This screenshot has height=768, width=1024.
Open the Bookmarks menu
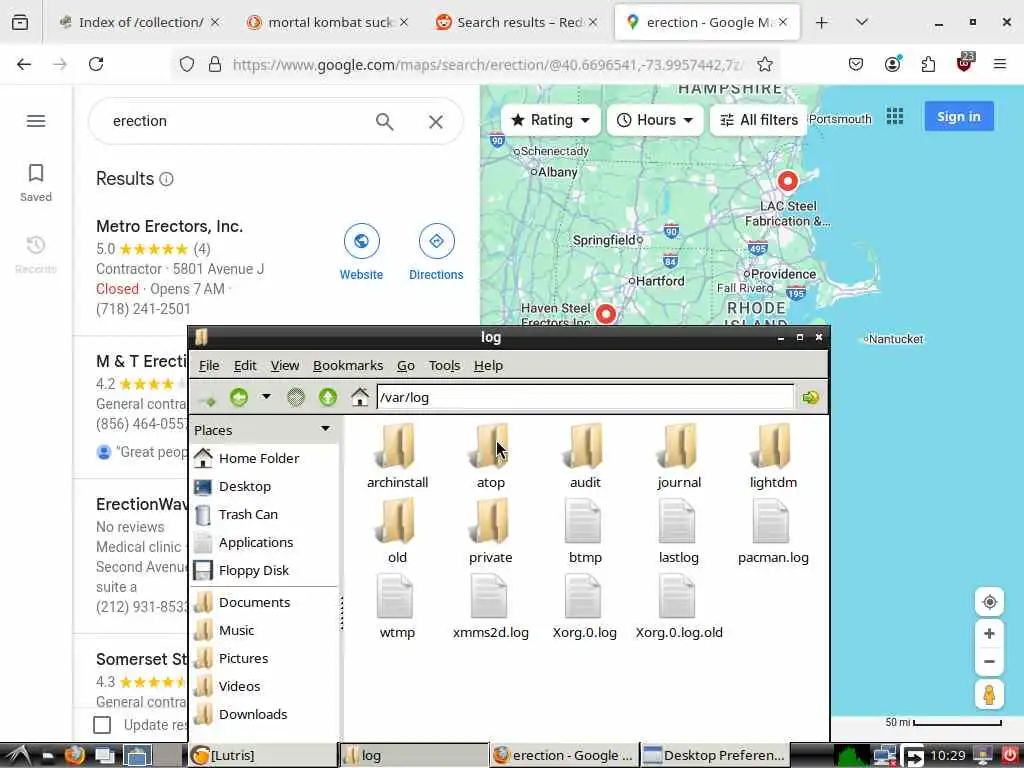(x=348, y=366)
